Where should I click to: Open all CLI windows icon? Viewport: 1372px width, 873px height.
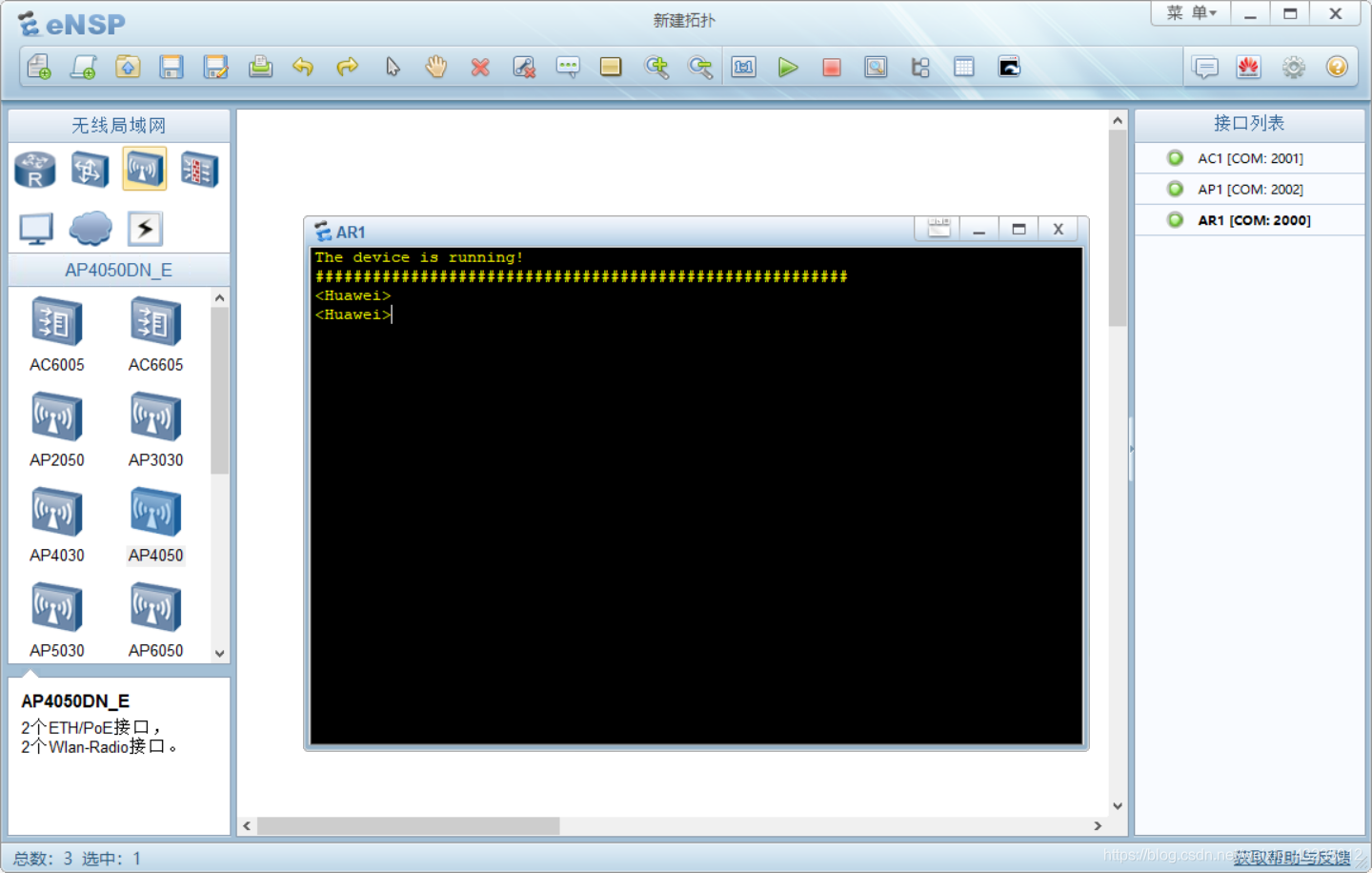[x=1009, y=67]
